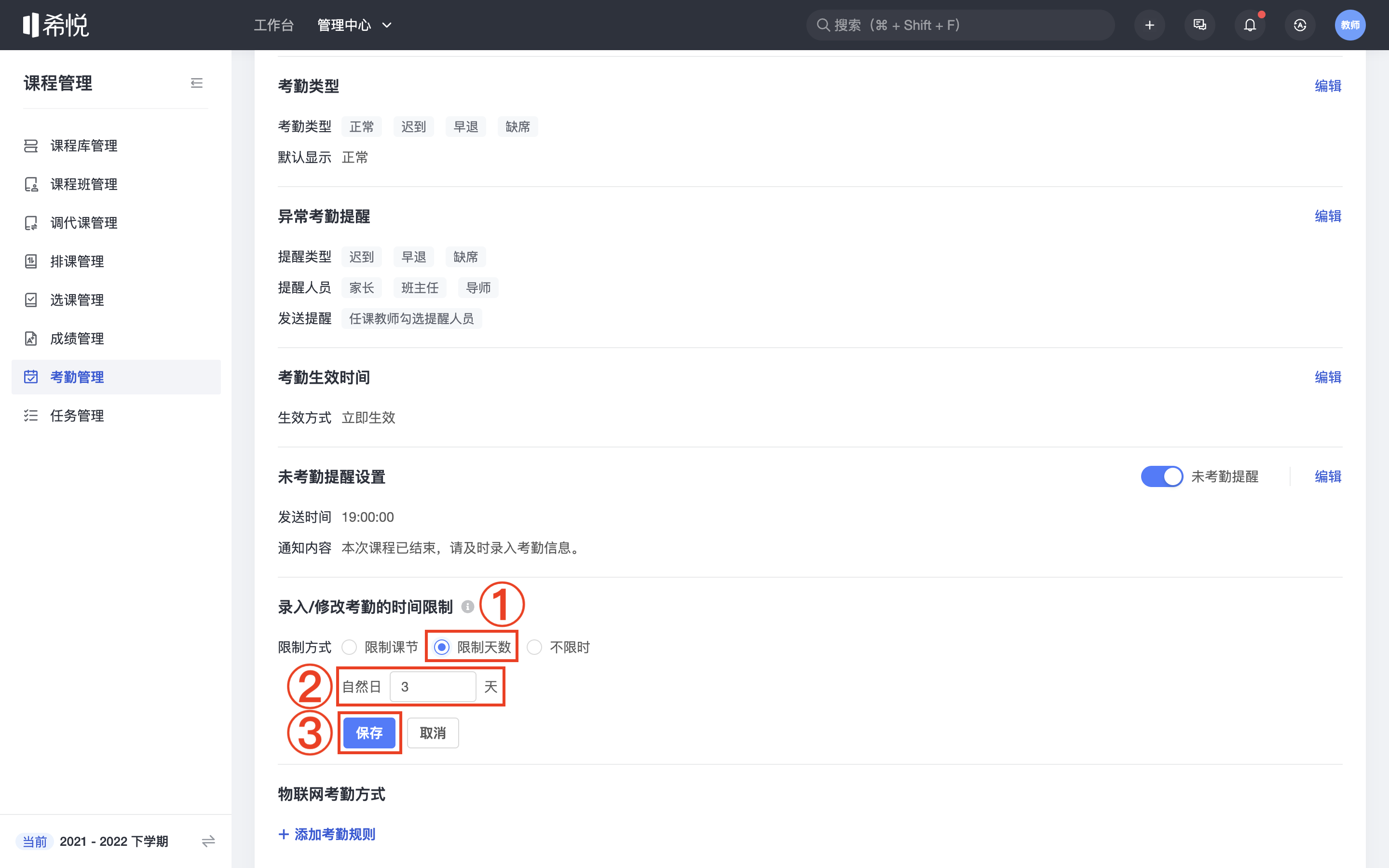Select 考勤管理 in sidebar
1389x868 pixels.
coord(116,377)
